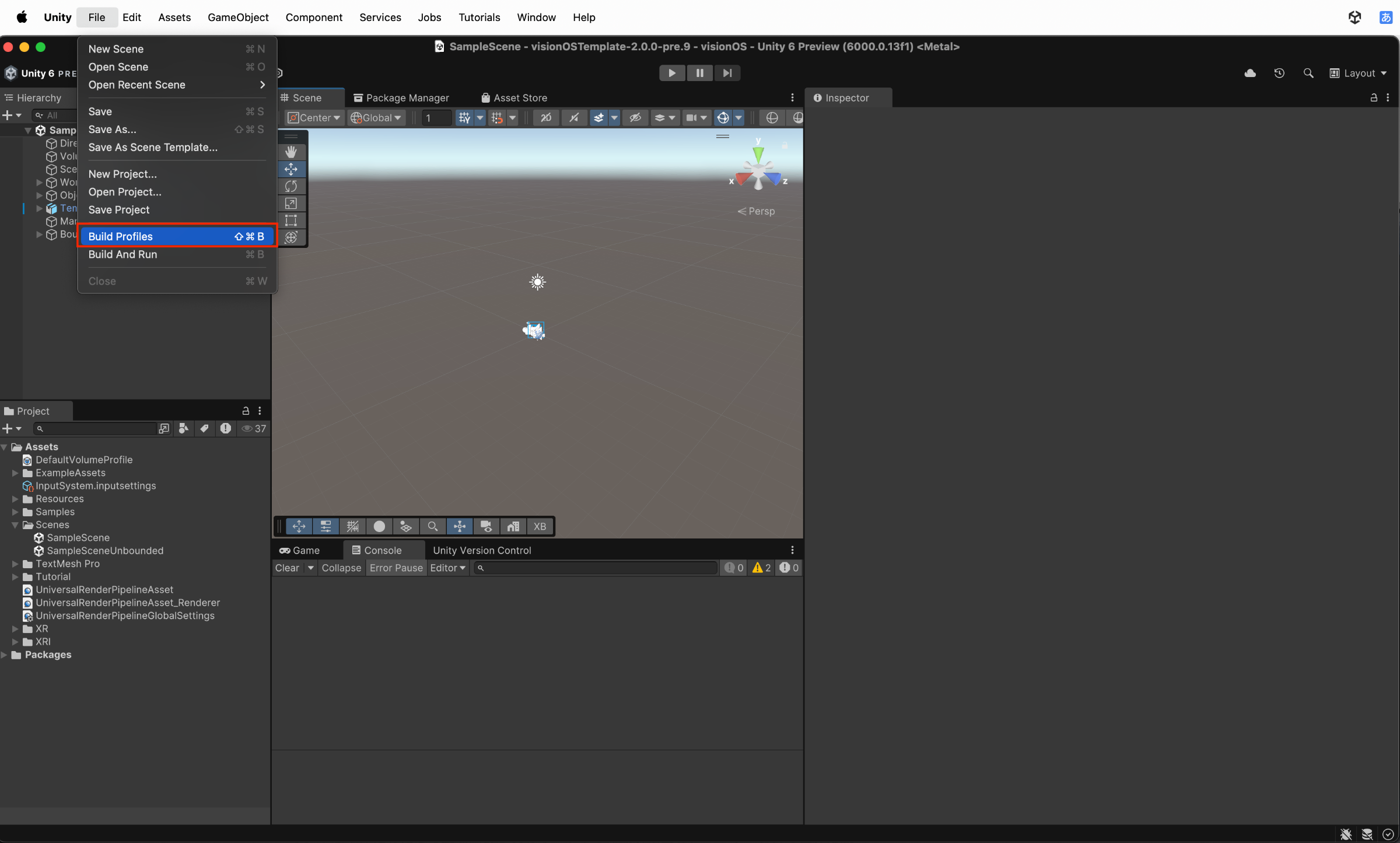The height and width of the screenshot is (843, 1400).
Task: Open the Apple menu
Action: point(22,17)
